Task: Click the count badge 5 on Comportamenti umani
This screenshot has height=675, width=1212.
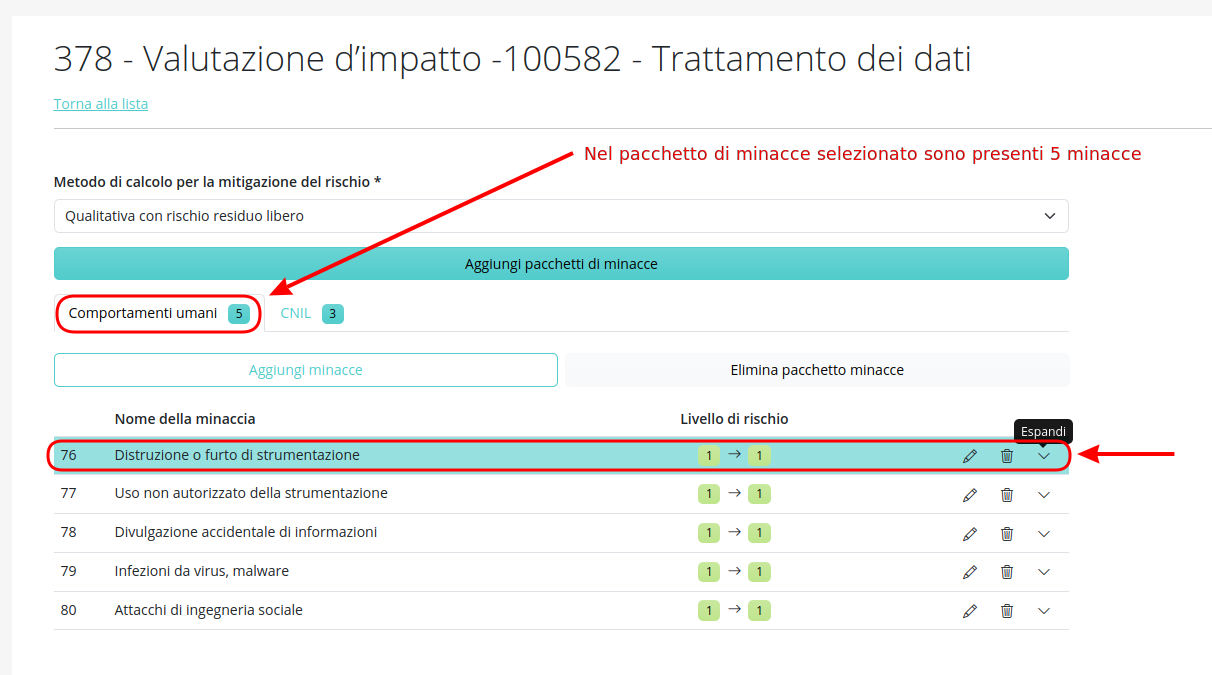Action: (238, 314)
